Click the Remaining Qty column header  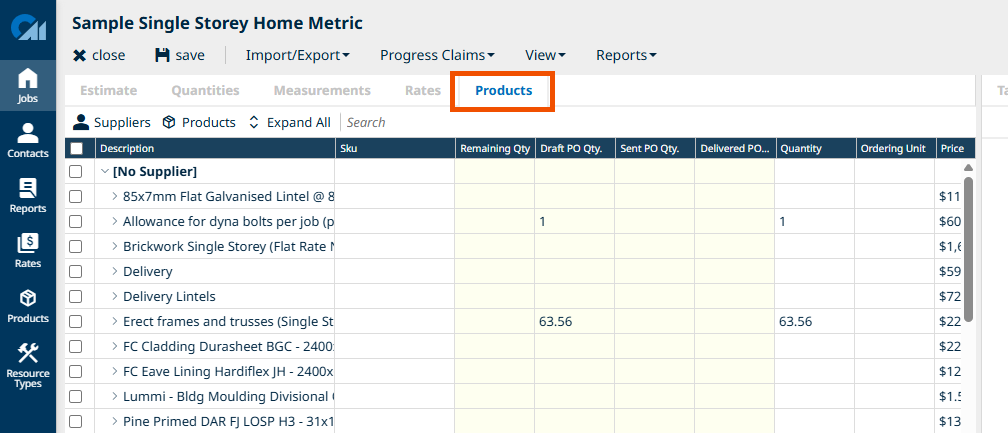[x=495, y=148]
